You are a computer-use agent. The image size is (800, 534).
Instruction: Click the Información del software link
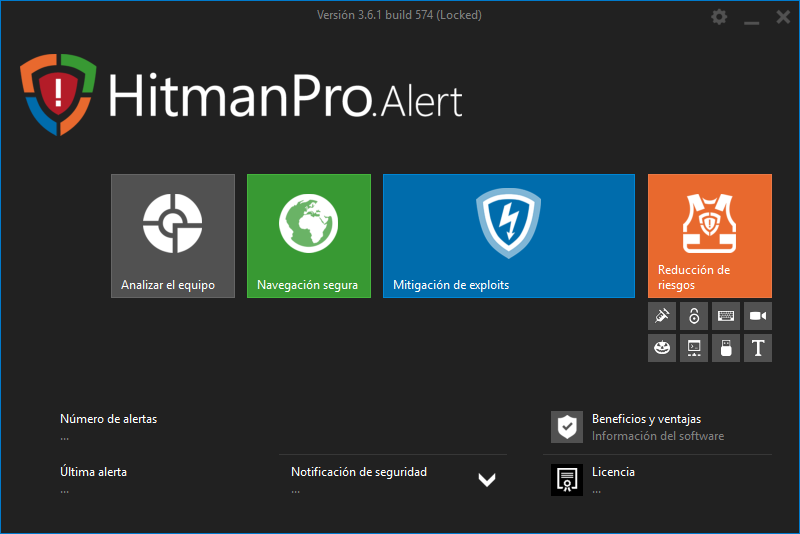click(x=658, y=436)
